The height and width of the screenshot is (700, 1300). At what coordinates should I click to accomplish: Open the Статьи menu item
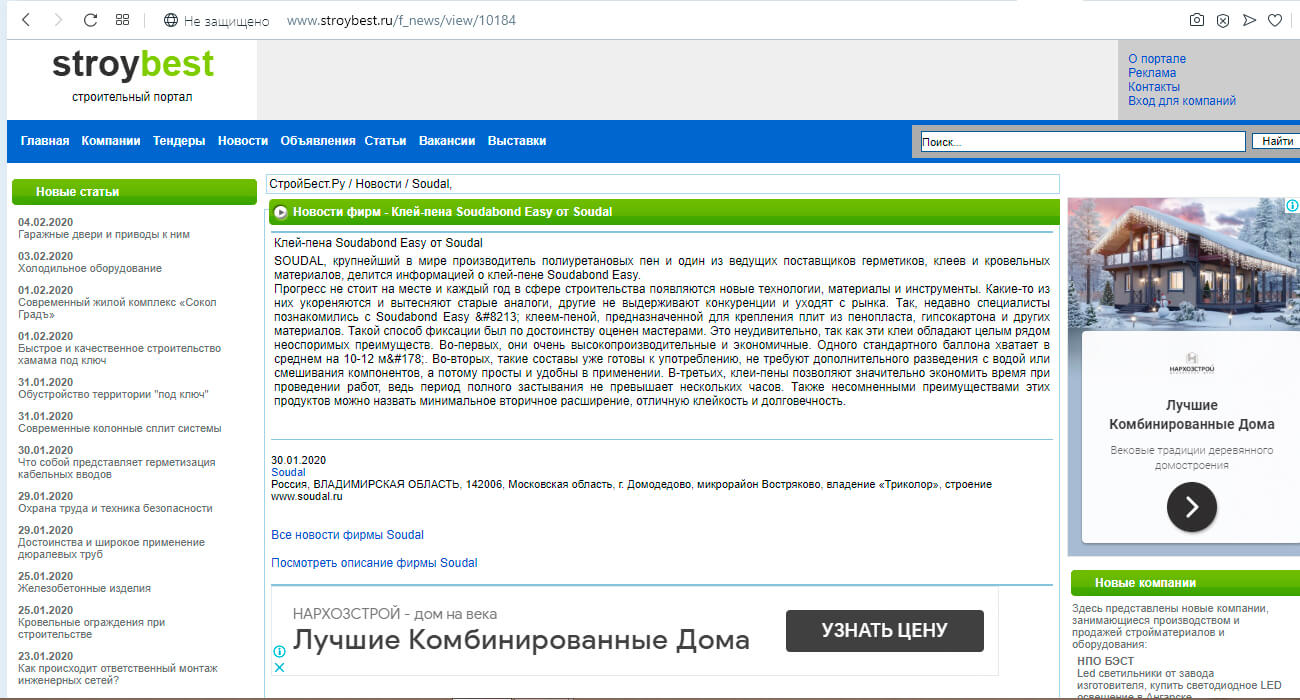click(385, 141)
